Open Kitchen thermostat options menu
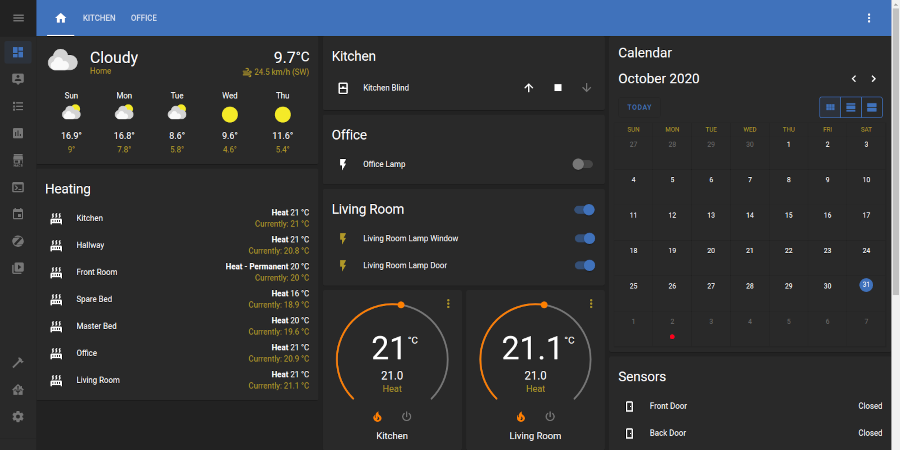This screenshot has width=900, height=450. pyautogui.click(x=448, y=304)
